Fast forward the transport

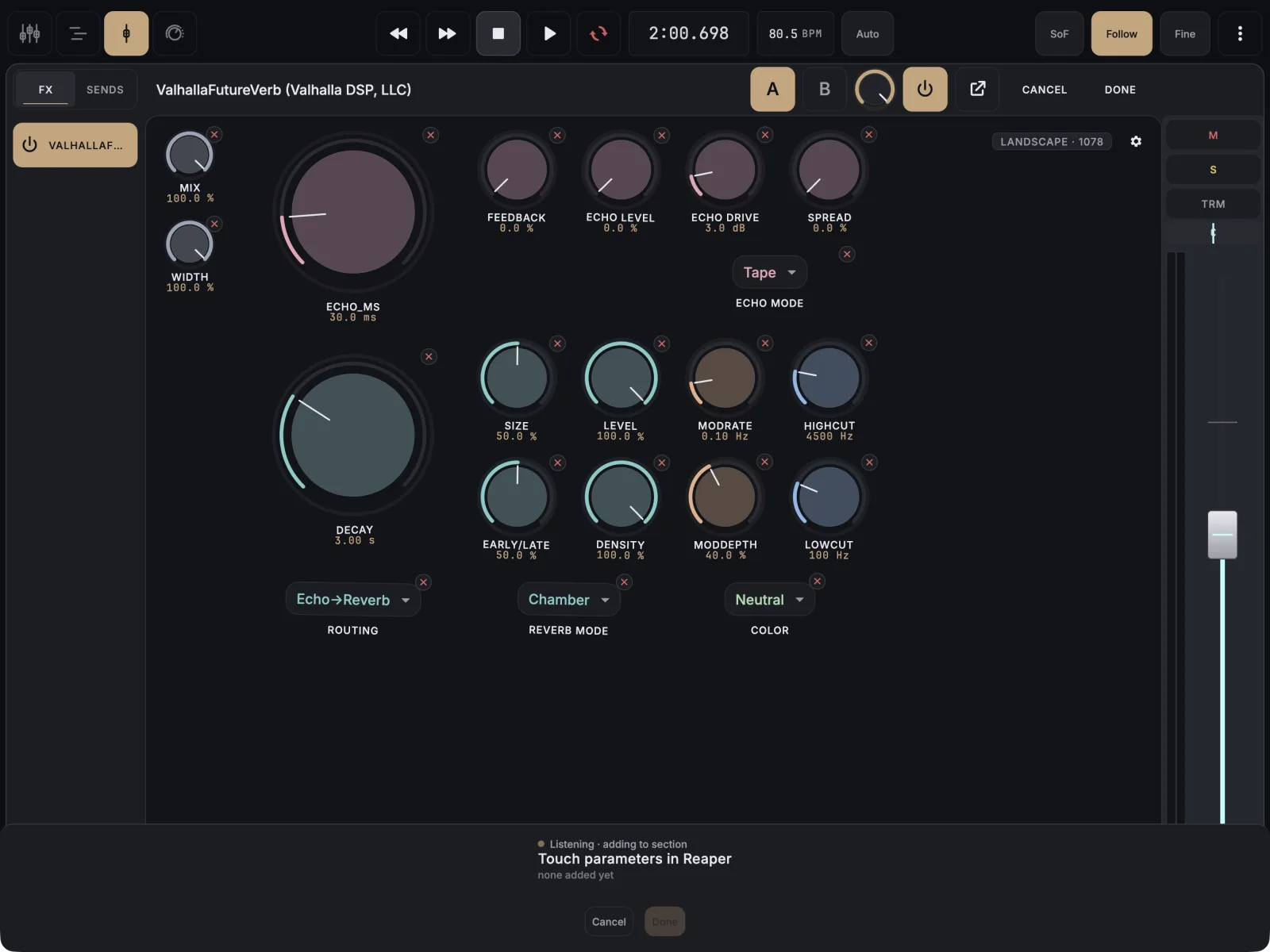pyautogui.click(x=448, y=33)
